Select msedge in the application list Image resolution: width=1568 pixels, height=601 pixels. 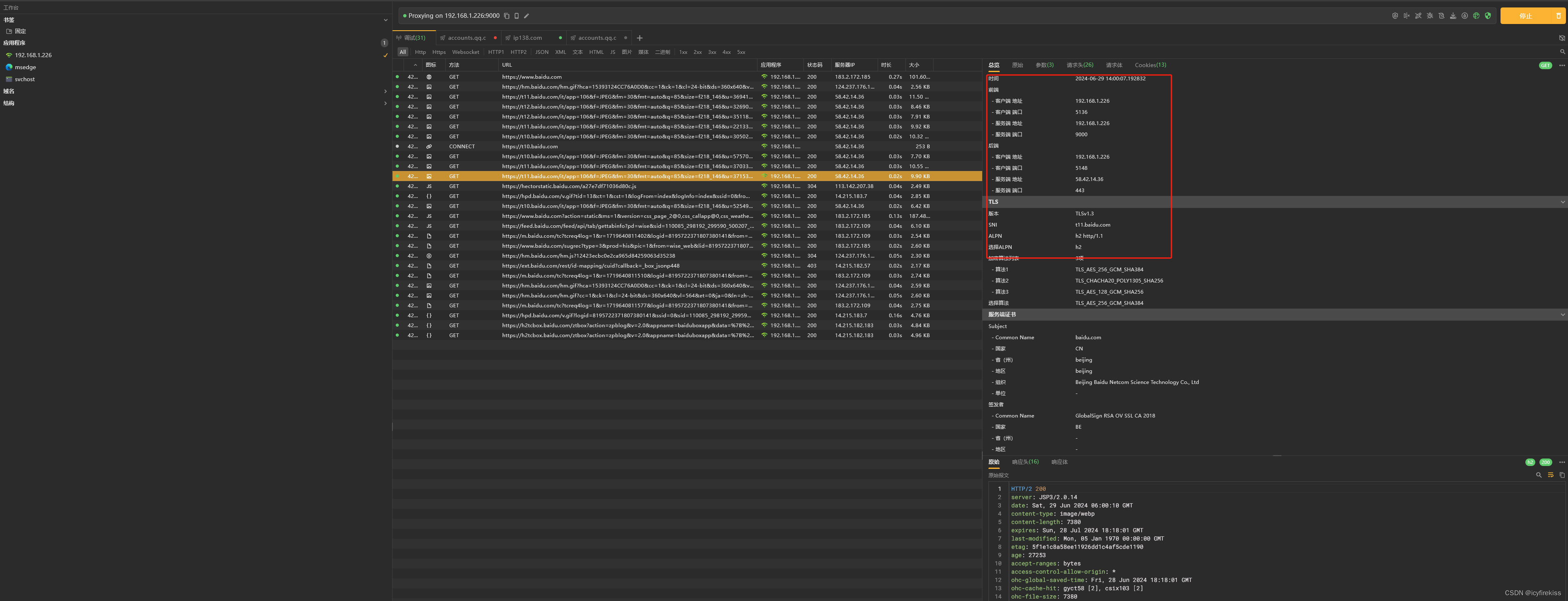pyautogui.click(x=25, y=67)
